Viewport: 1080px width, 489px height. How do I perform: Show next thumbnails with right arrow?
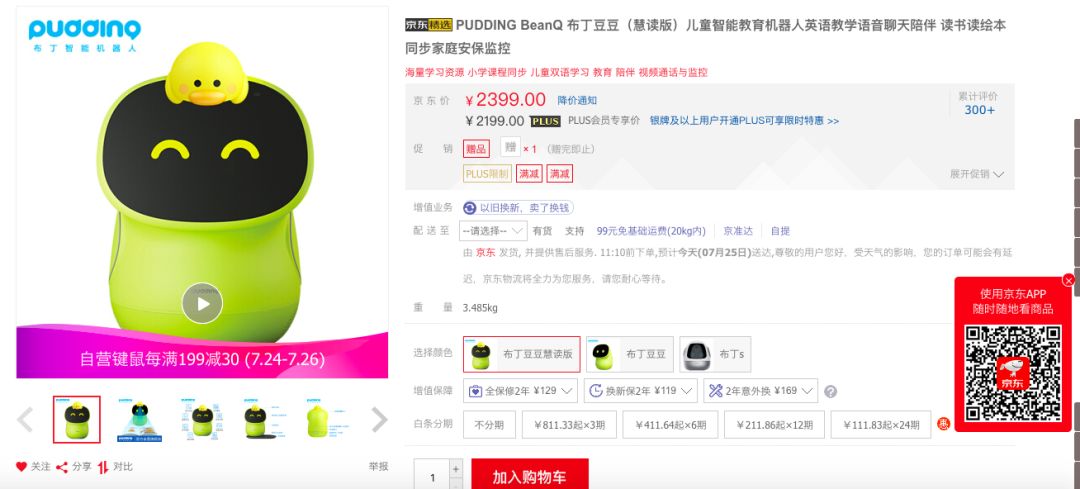click(380, 419)
